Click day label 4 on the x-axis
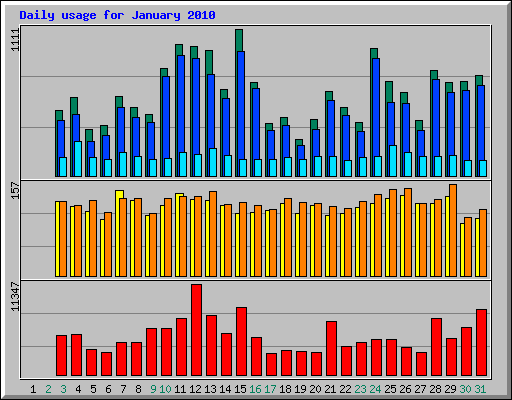The height and width of the screenshot is (400, 512). point(78,389)
